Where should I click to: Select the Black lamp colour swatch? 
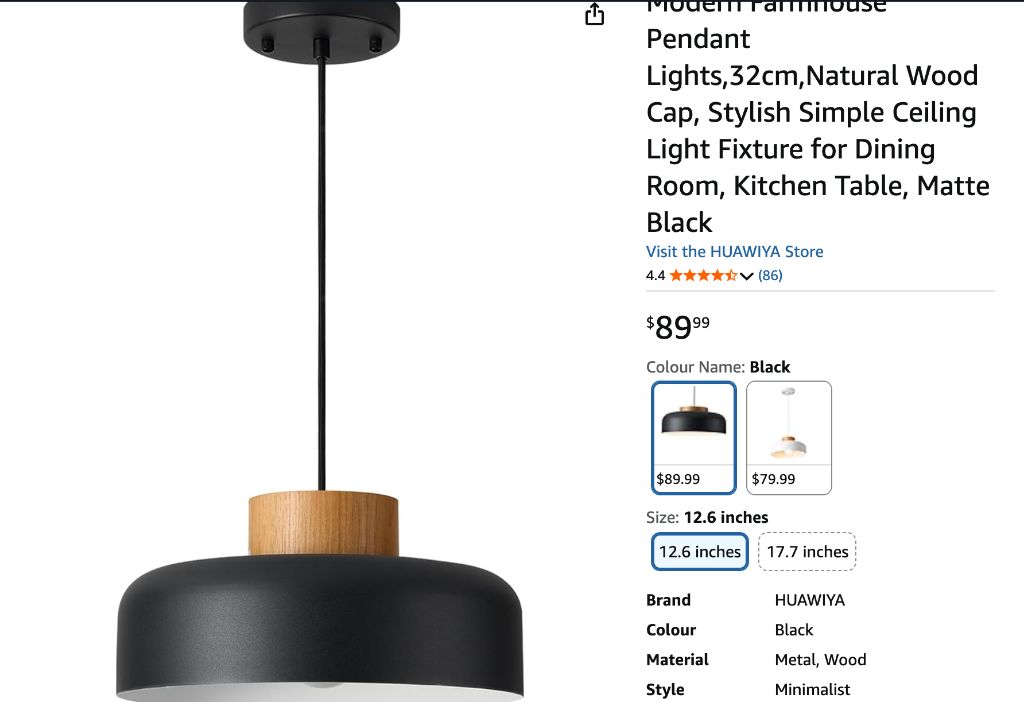click(694, 438)
